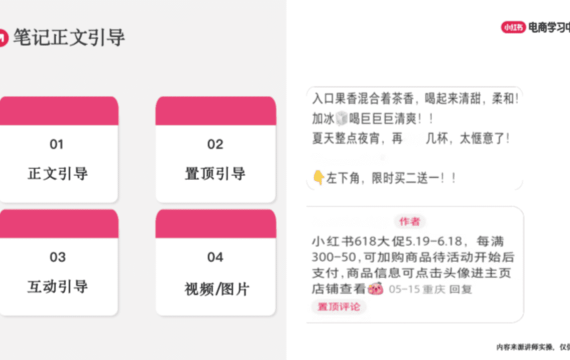570x360 pixels.
Task: Click the 置顶评论 pinned tag
Action: click(339, 307)
